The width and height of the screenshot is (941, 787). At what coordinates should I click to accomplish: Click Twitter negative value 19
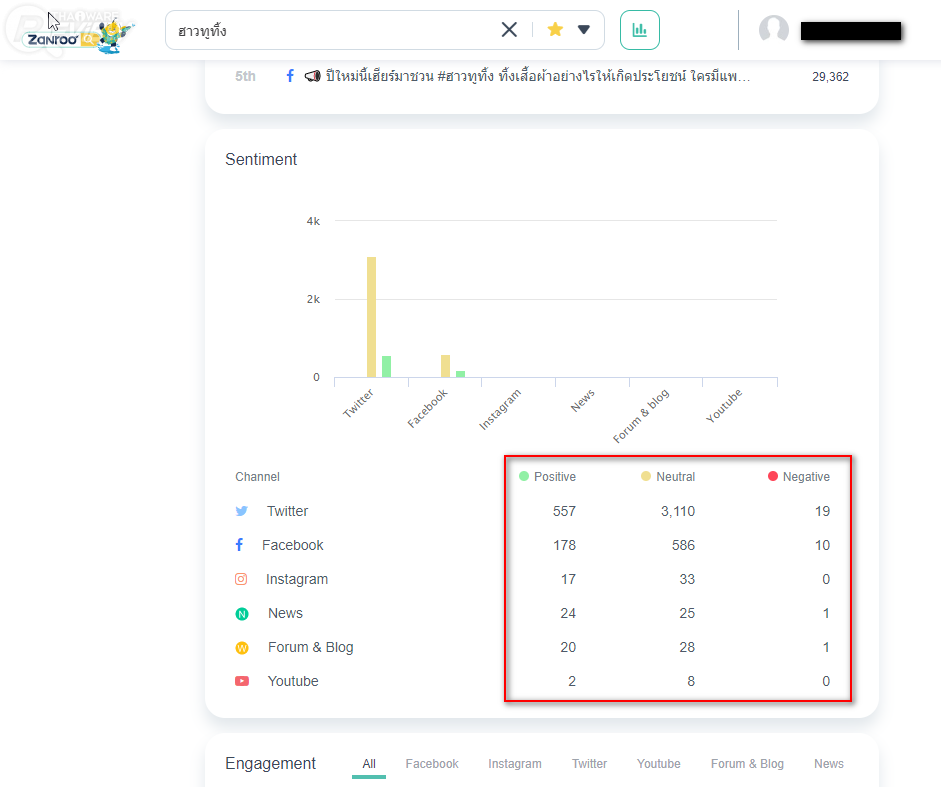pos(822,511)
